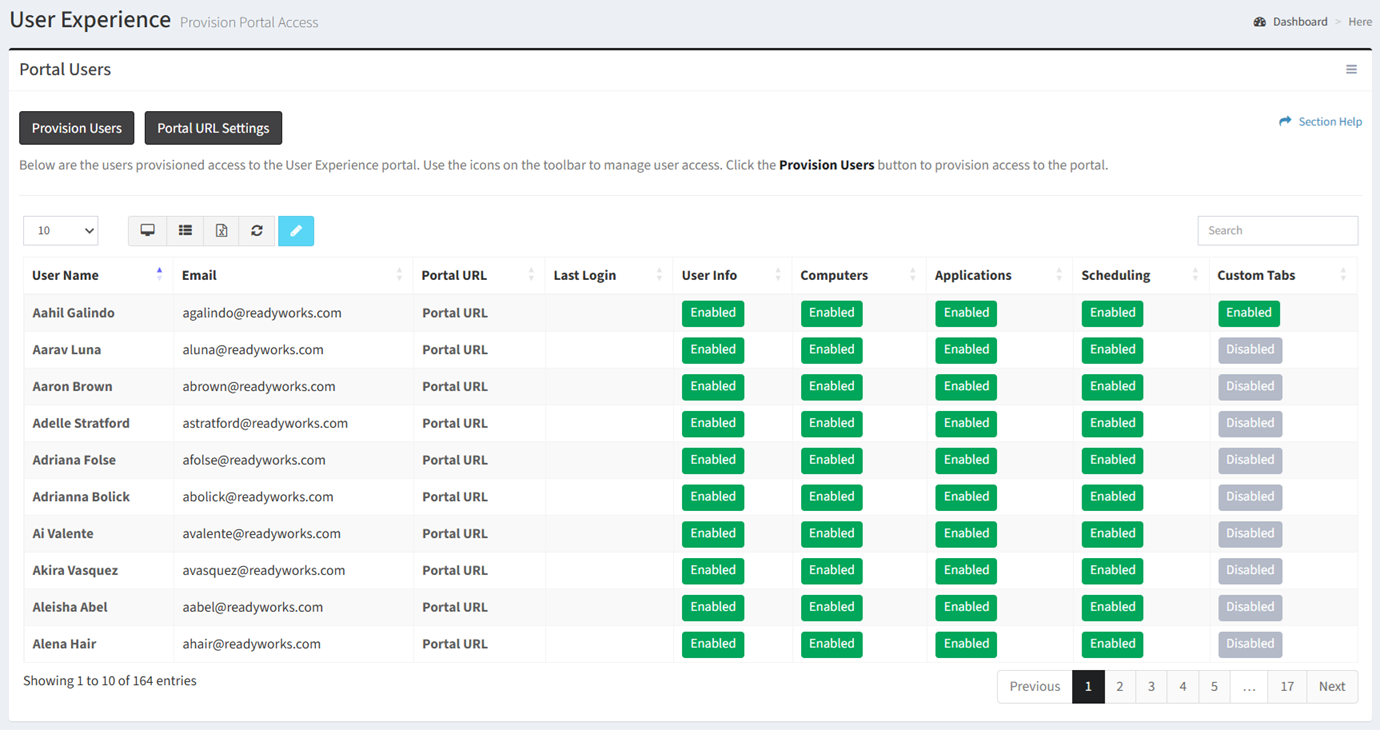The width and height of the screenshot is (1380, 730).
Task: Toggle User Info badge for Aaron Brown
Action: tap(713, 387)
